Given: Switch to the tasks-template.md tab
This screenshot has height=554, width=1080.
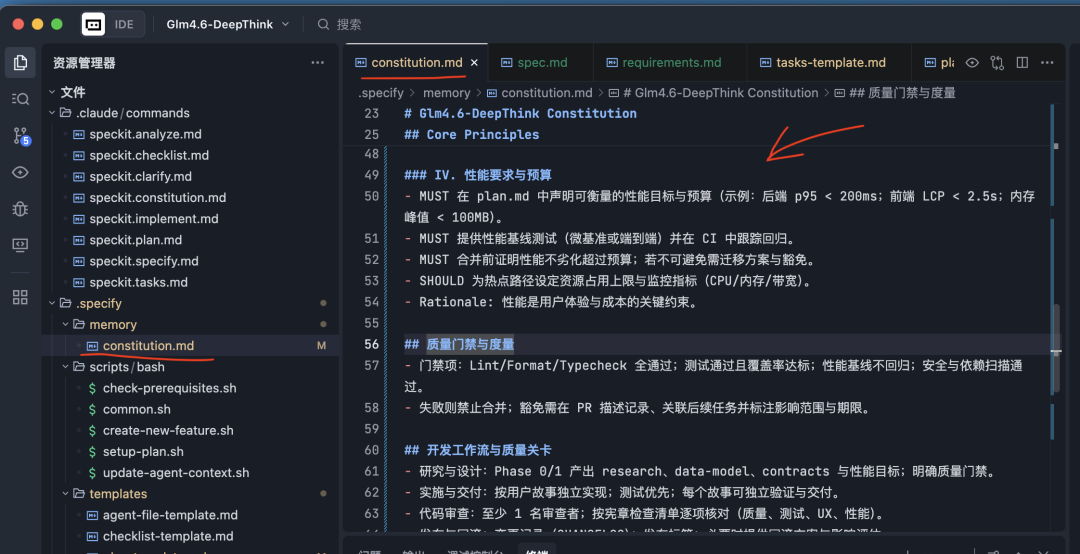Looking at the screenshot, I should [829, 63].
